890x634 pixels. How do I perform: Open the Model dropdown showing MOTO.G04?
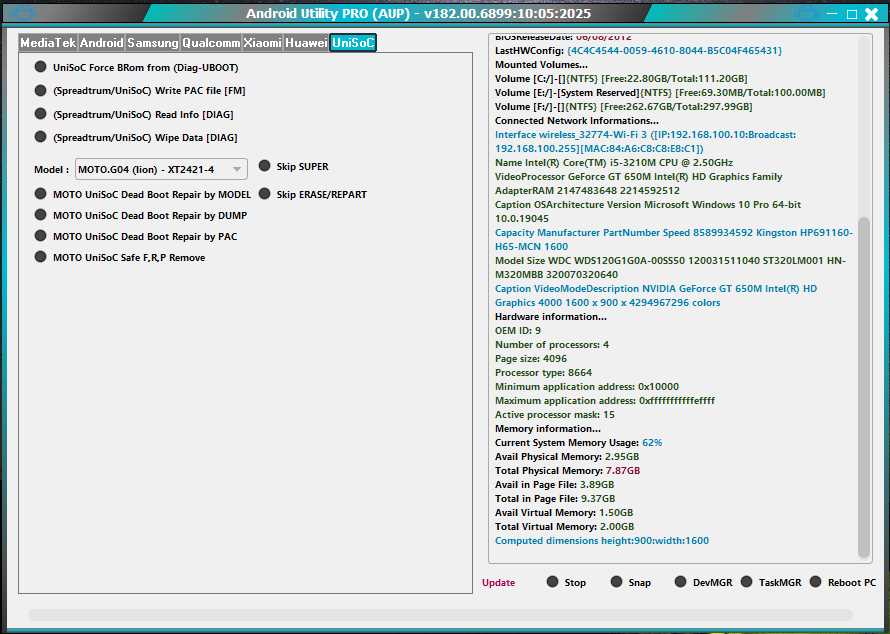[161, 169]
